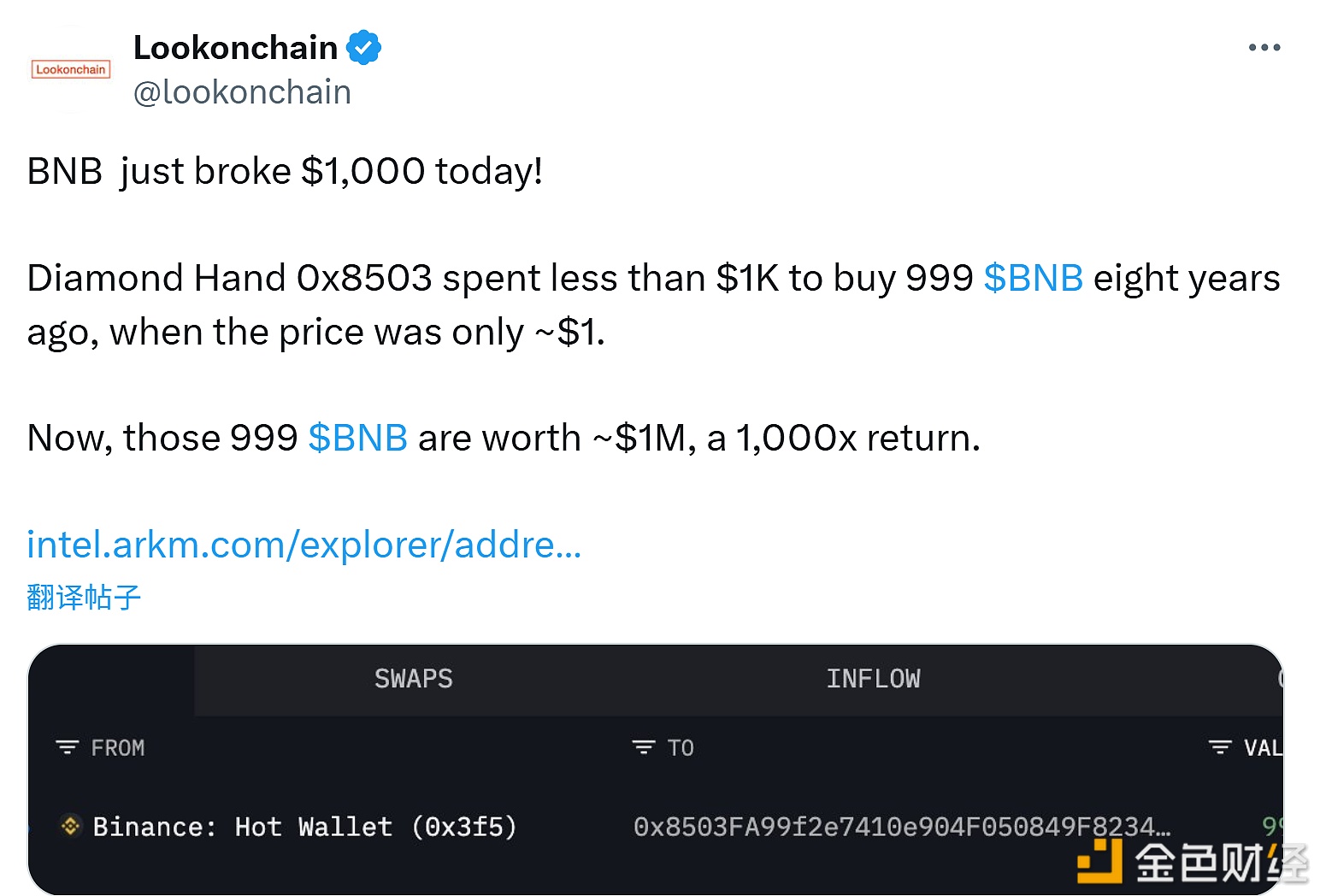Open the intel.arkm.com explorer link
Image resolution: width=1320 pixels, height=896 pixels.
pos(303,545)
